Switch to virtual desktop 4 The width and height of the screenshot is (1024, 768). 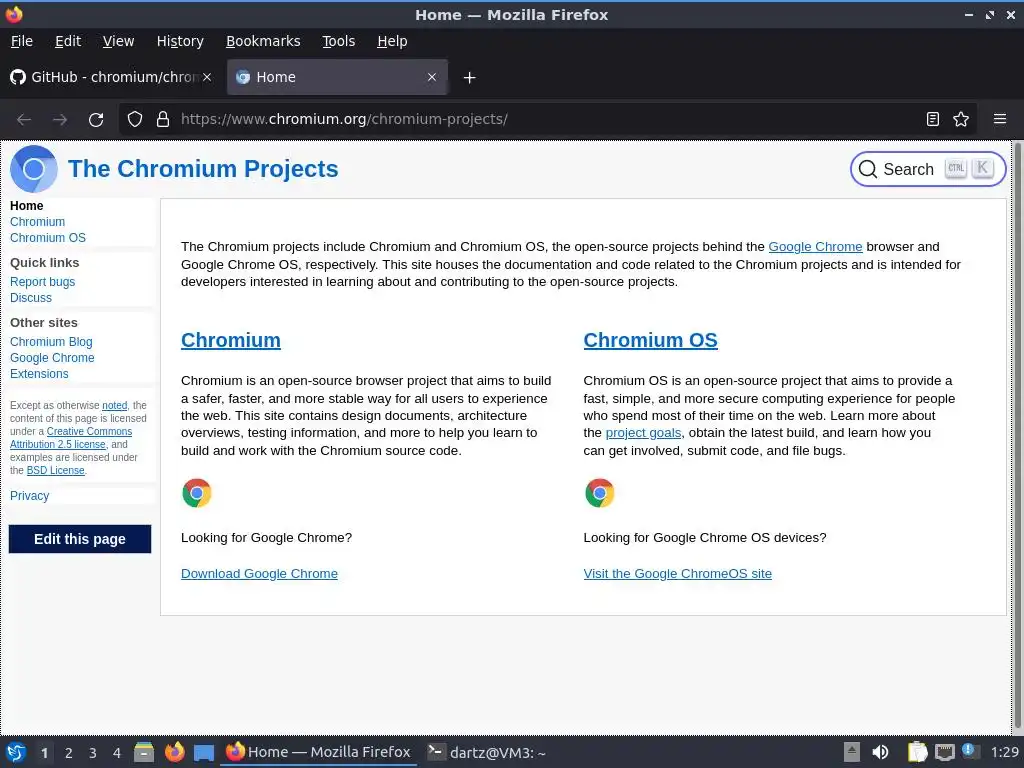117,753
